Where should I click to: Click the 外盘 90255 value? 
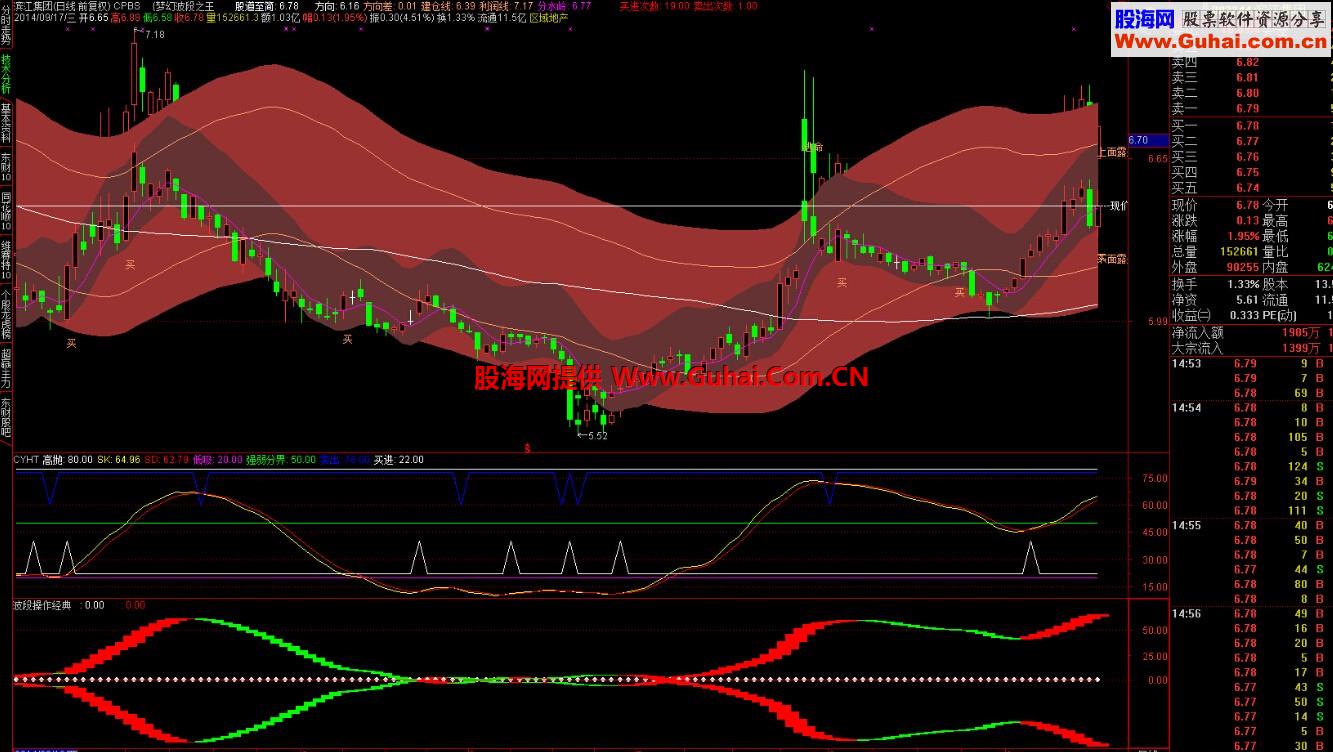[x=1243, y=267]
